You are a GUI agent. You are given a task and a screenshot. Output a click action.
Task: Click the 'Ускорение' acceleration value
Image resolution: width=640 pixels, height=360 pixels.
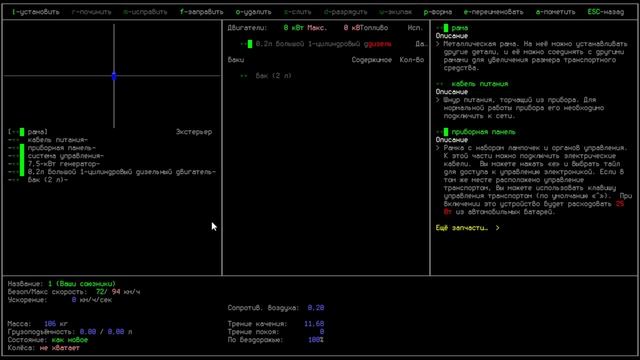pos(91,300)
